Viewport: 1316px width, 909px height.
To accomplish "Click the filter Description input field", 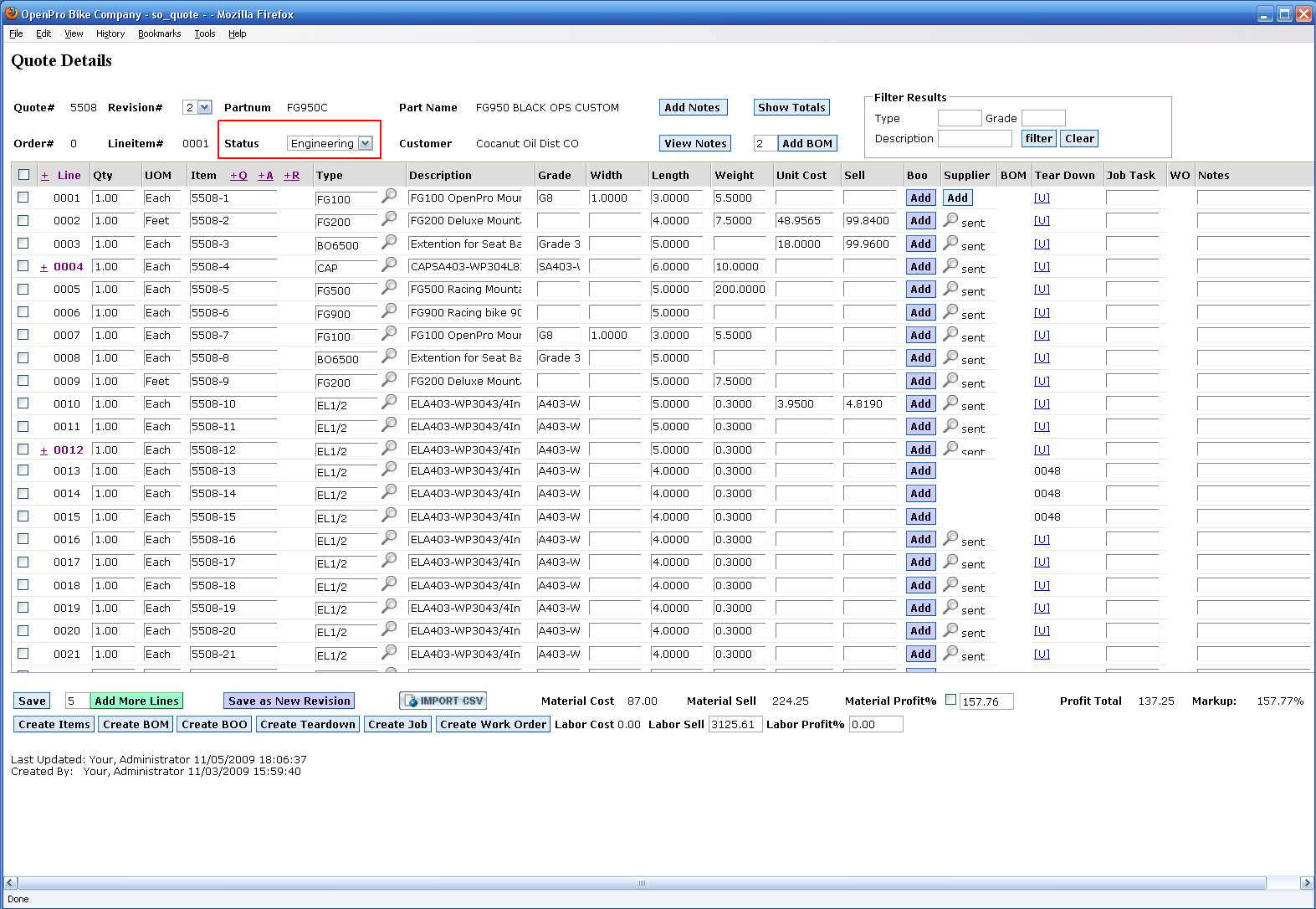I will coord(974,139).
